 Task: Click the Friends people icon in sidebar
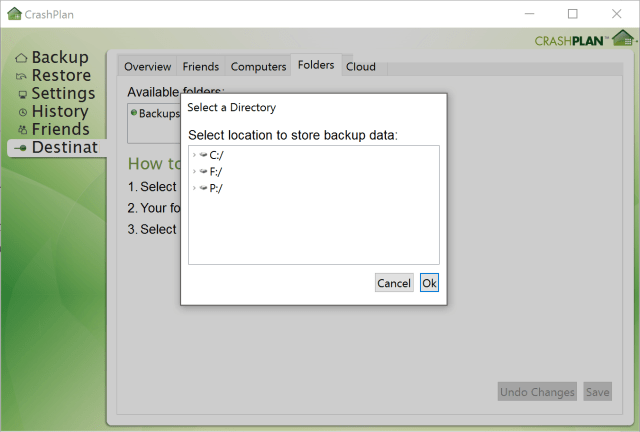click(x=21, y=131)
